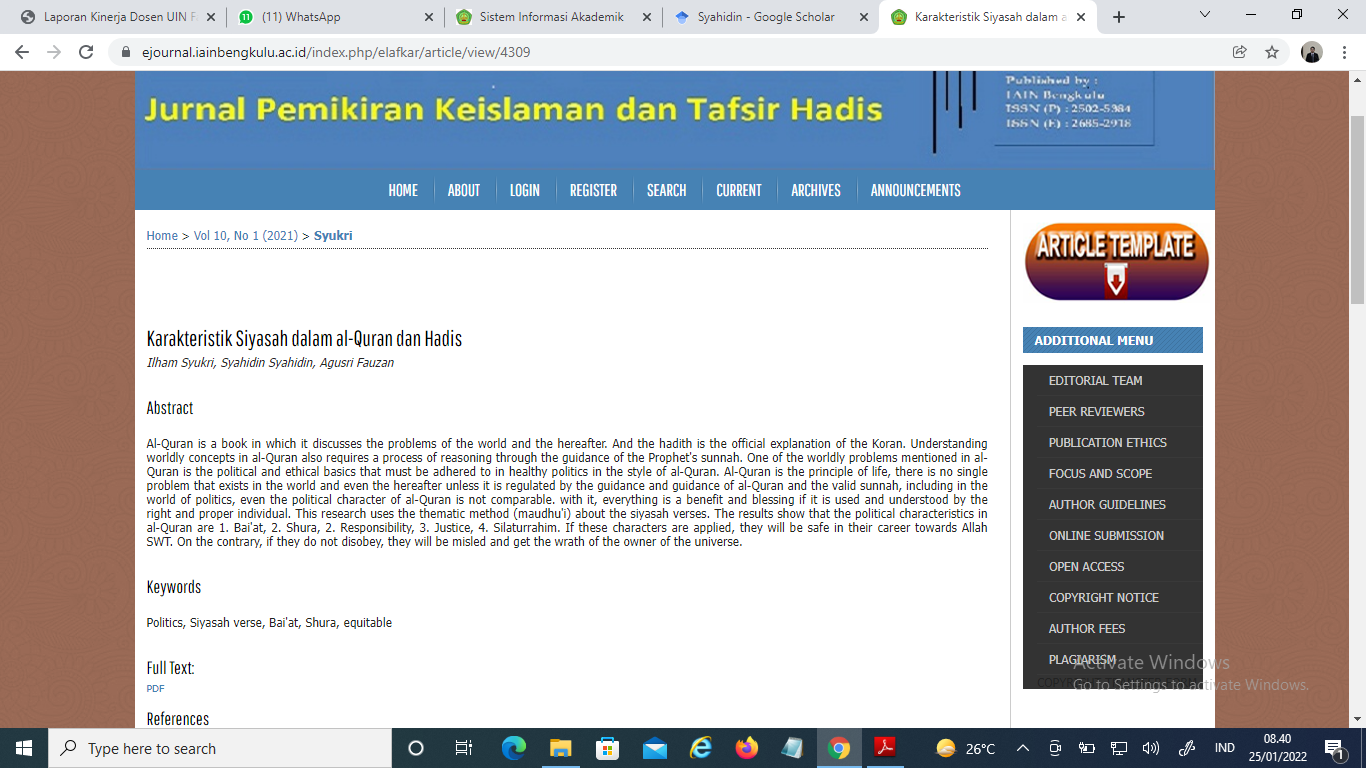Click the new tab plus button
1366x768 pixels.
(1119, 17)
